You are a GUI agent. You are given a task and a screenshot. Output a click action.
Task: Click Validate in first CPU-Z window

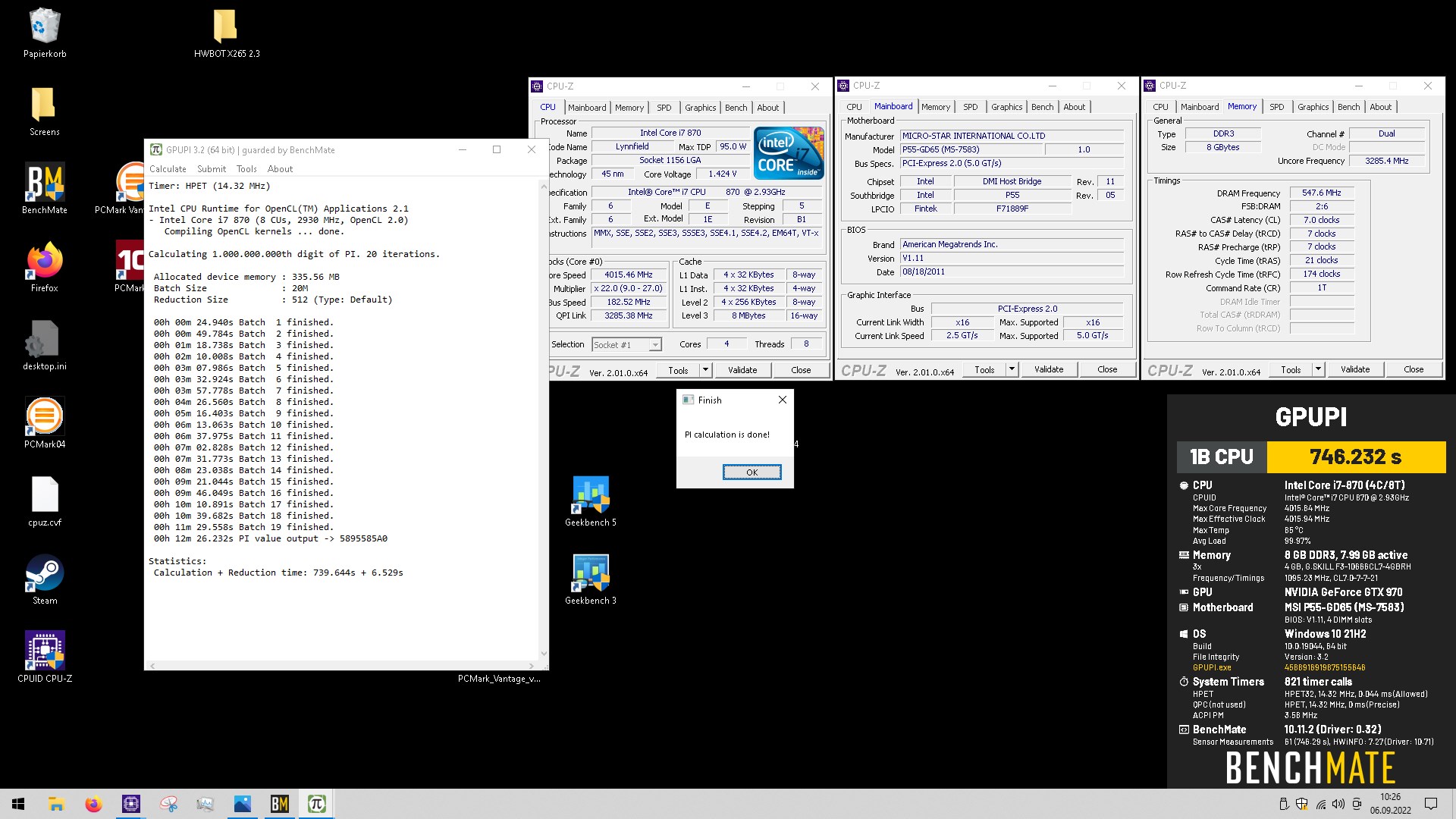[742, 370]
